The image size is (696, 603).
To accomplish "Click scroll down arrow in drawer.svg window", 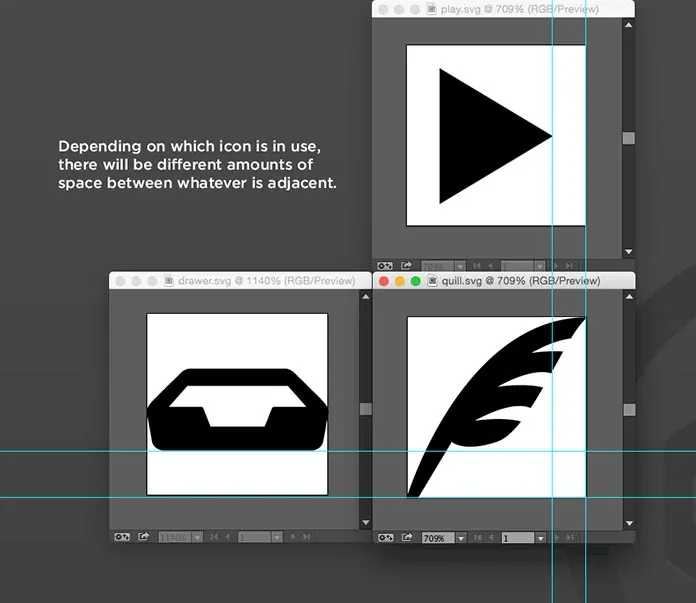I will pos(366,522).
